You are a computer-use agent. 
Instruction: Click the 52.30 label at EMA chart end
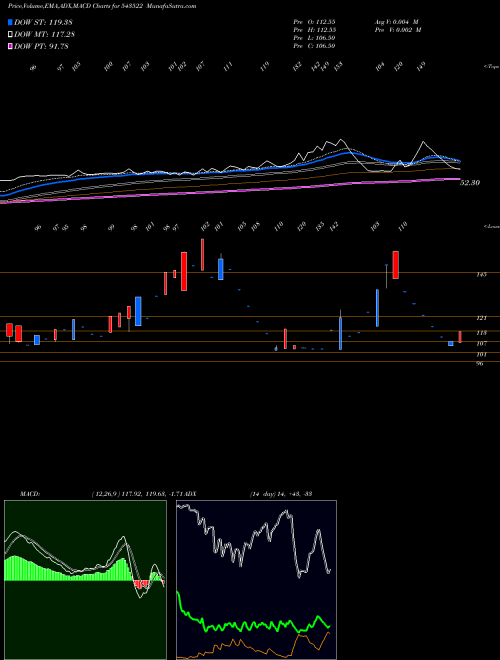point(470,183)
